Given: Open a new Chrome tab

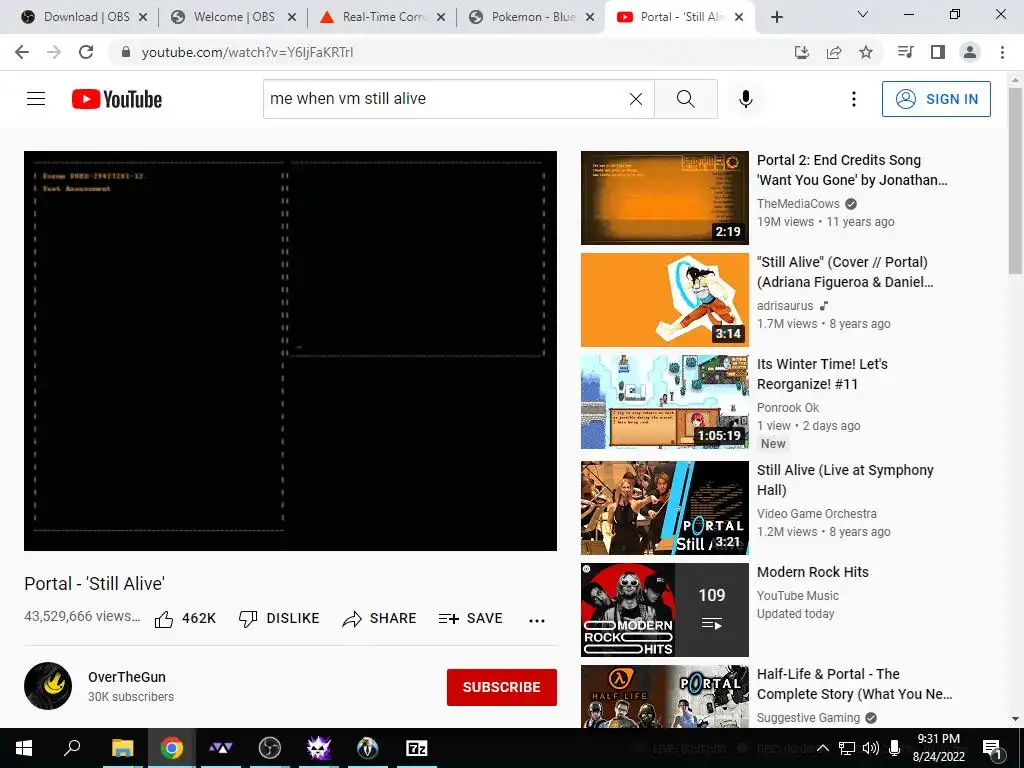Looking at the screenshot, I should (776, 17).
